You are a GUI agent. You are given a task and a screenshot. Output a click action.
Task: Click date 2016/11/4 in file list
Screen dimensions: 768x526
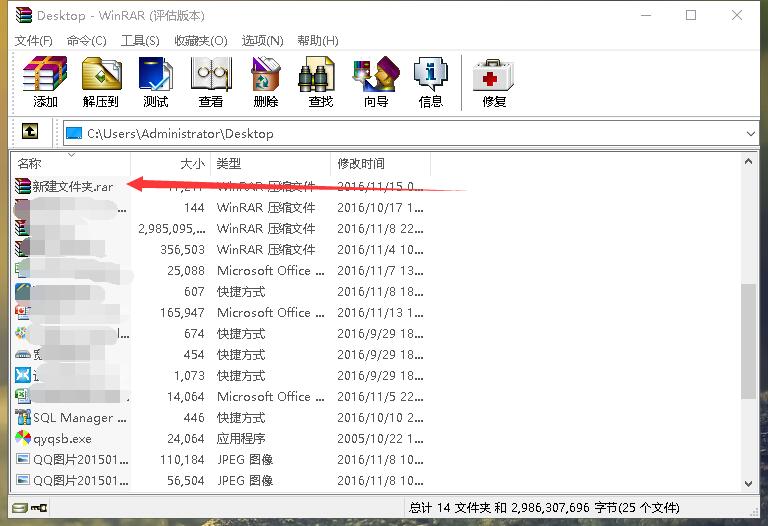tap(381, 250)
